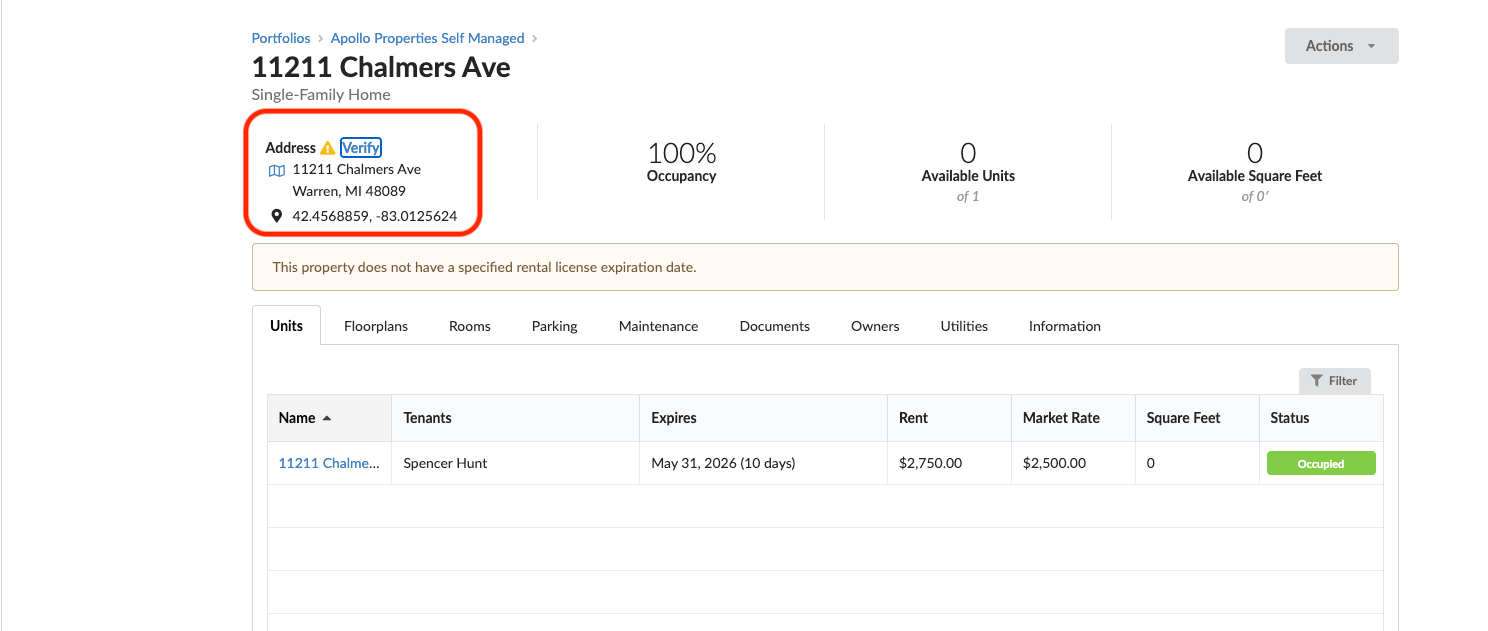
Task: Open the Information tab
Action: coord(1065,326)
